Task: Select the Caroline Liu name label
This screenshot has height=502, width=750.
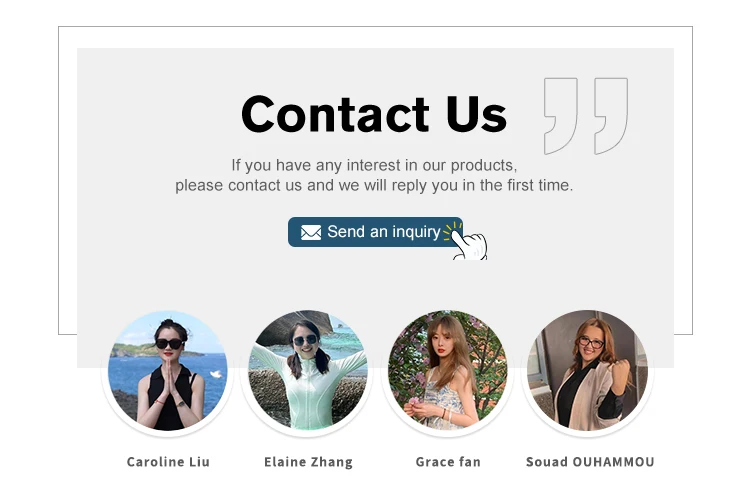Action: coord(168,462)
